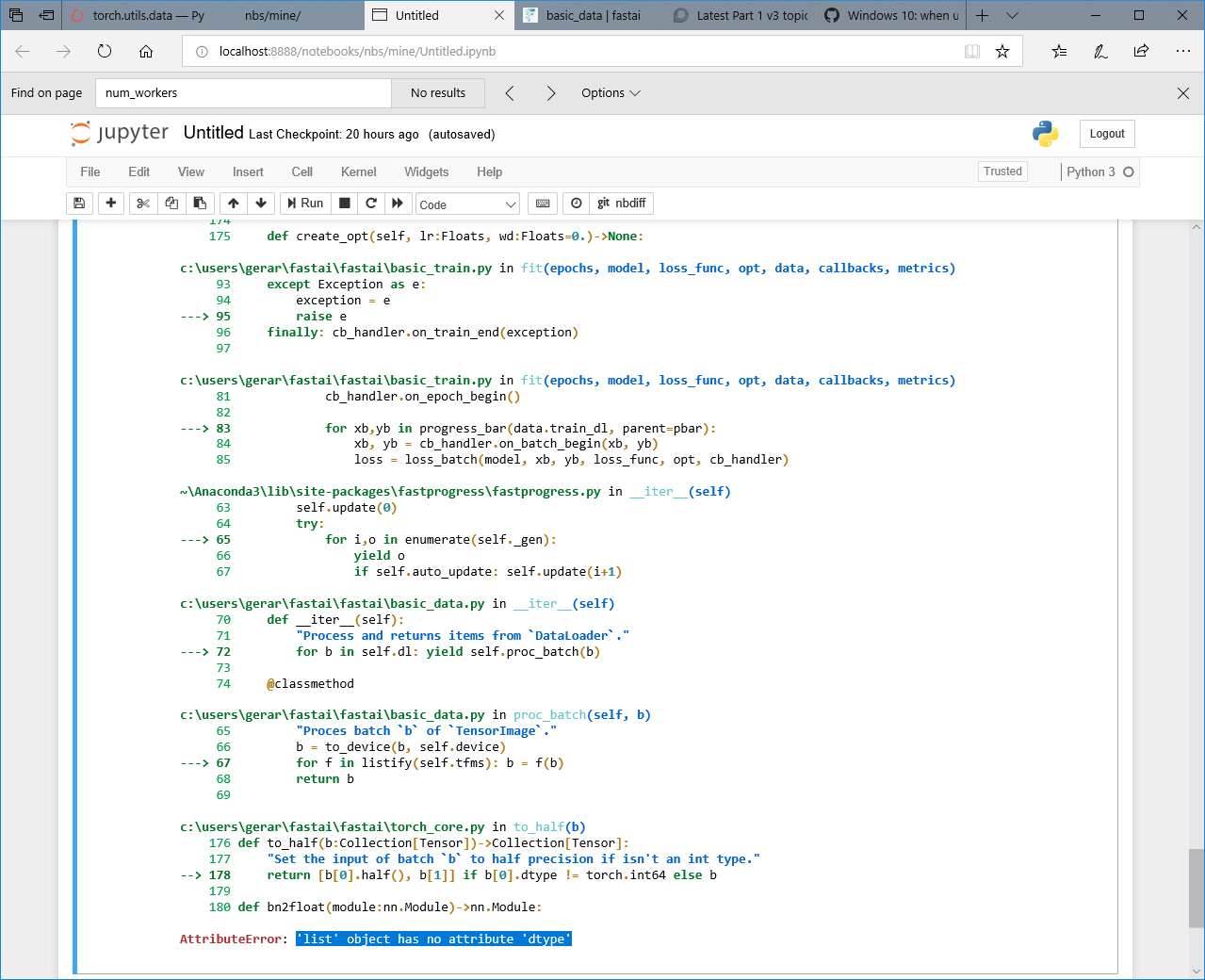This screenshot has width=1205, height=980.
Task: Save the notebook with the floppy disk icon
Action: 79,203
